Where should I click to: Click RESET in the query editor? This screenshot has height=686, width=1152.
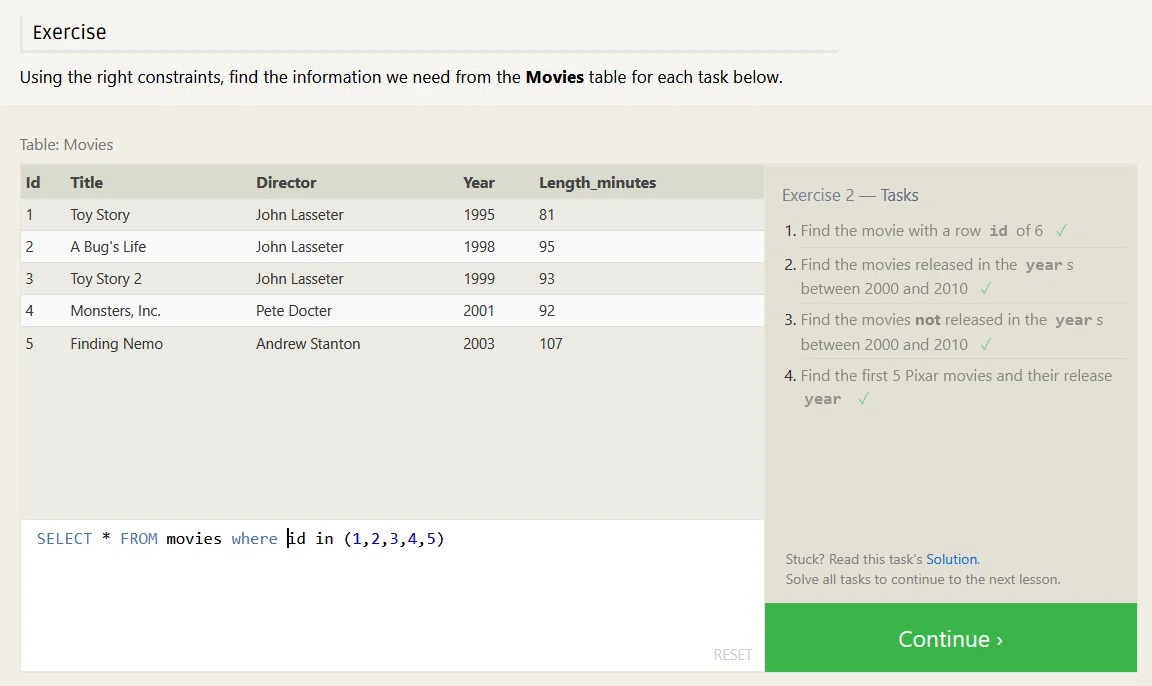pyautogui.click(x=732, y=654)
